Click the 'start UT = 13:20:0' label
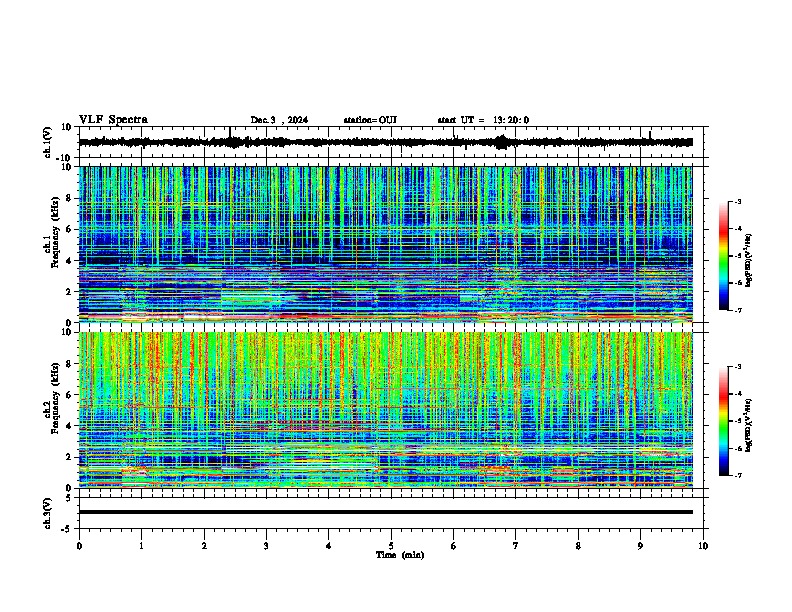 [x=483, y=120]
